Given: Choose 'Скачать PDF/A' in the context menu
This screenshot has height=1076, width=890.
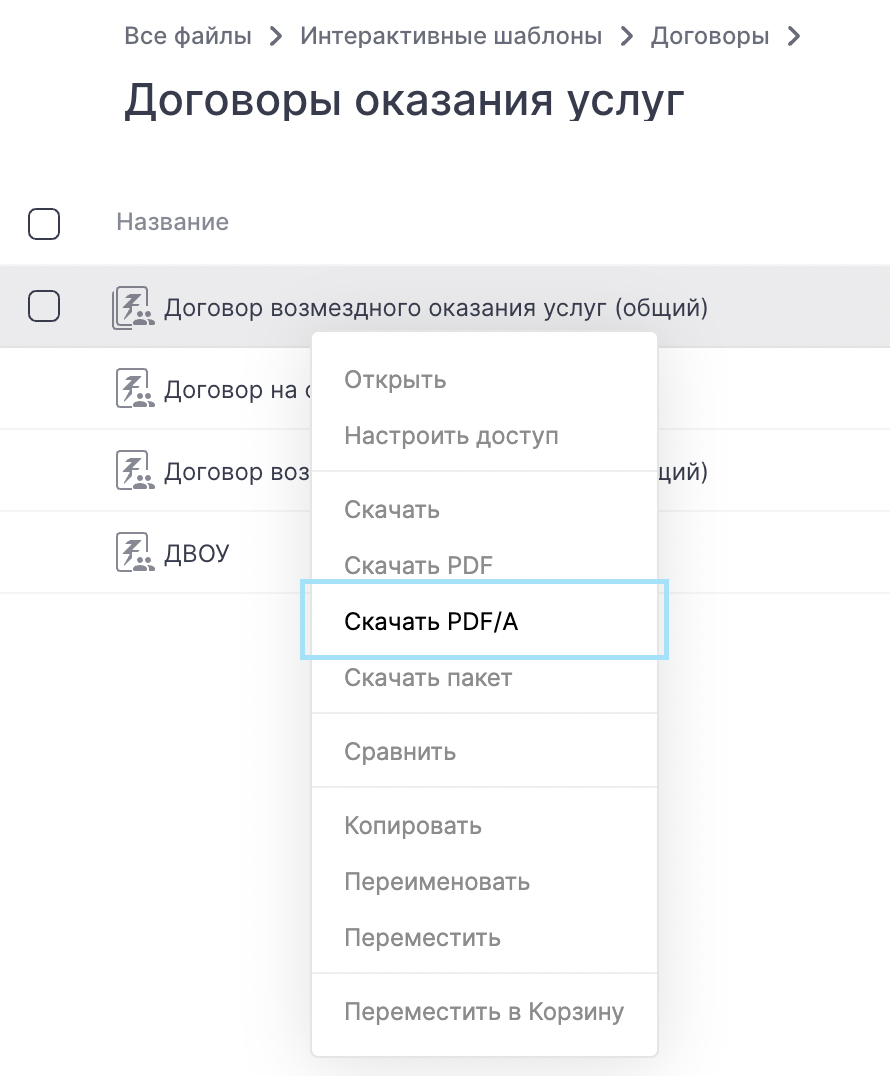Looking at the screenshot, I should (x=431, y=622).
